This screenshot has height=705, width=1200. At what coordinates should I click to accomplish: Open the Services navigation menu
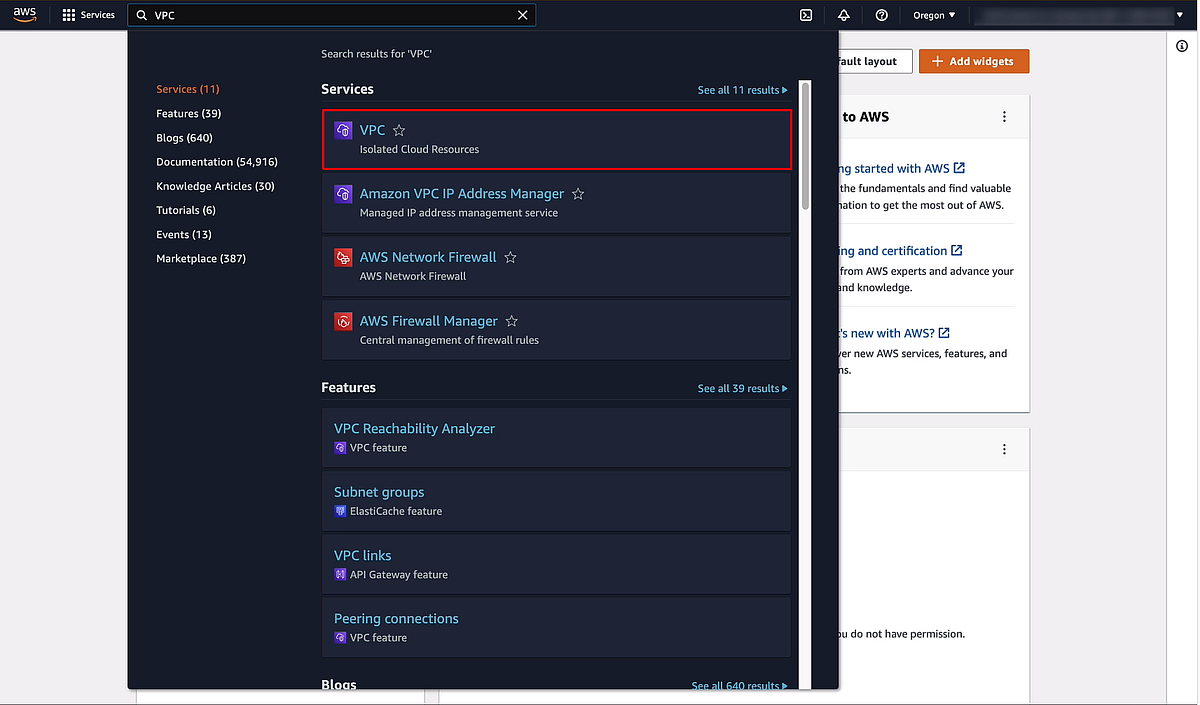(x=88, y=15)
